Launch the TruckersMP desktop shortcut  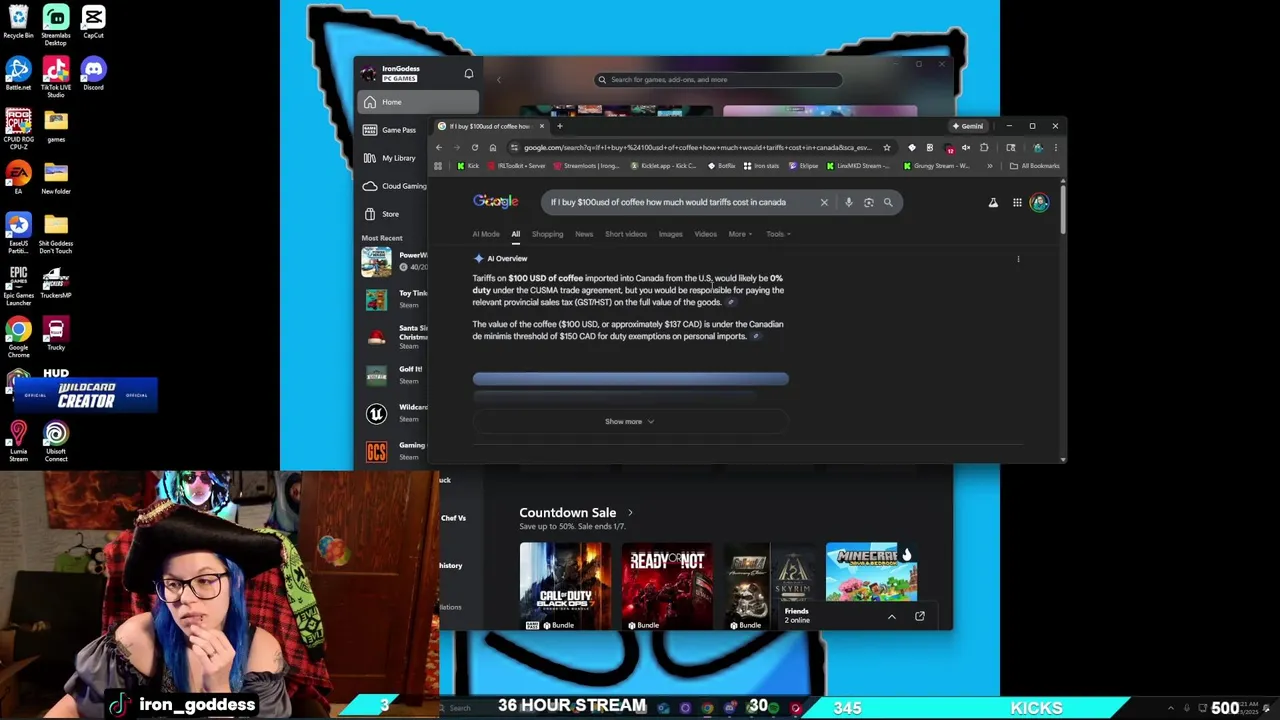click(x=56, y=282)
